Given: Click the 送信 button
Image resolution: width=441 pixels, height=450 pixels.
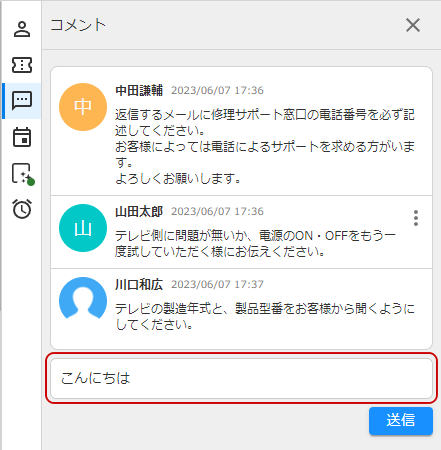Looking at the screenshot, I should (401, 420).
